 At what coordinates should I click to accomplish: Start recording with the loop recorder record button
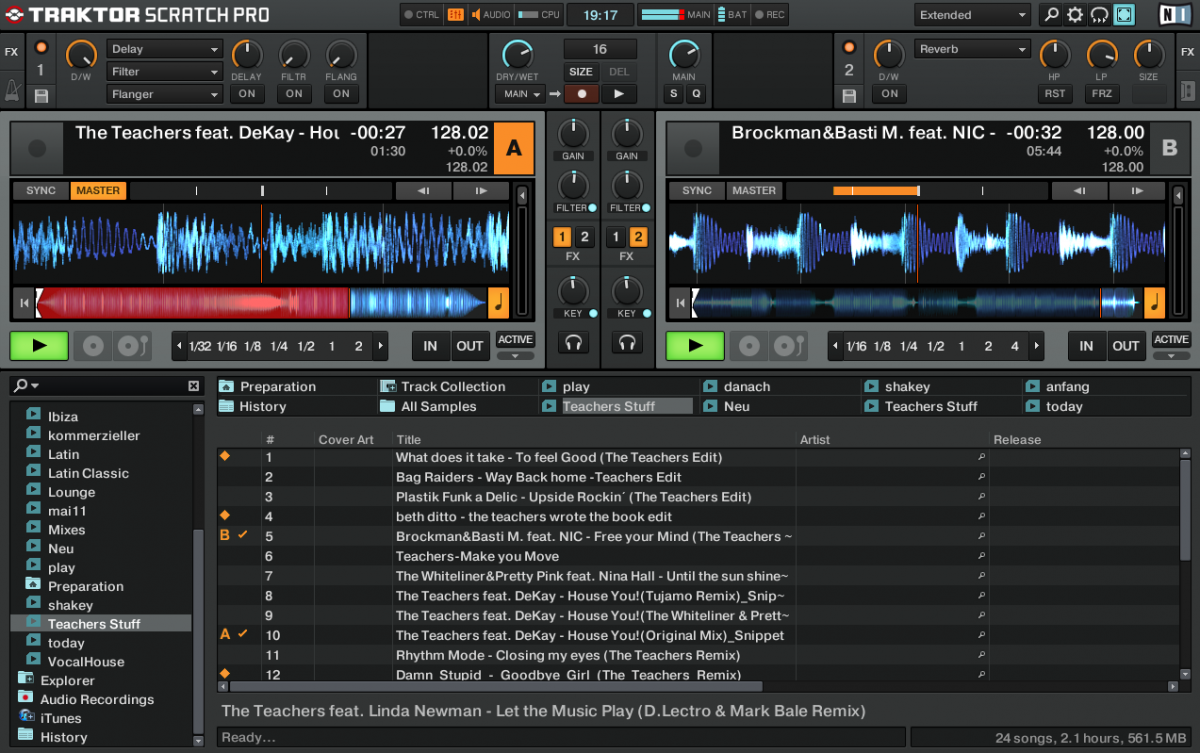(581, 94)
